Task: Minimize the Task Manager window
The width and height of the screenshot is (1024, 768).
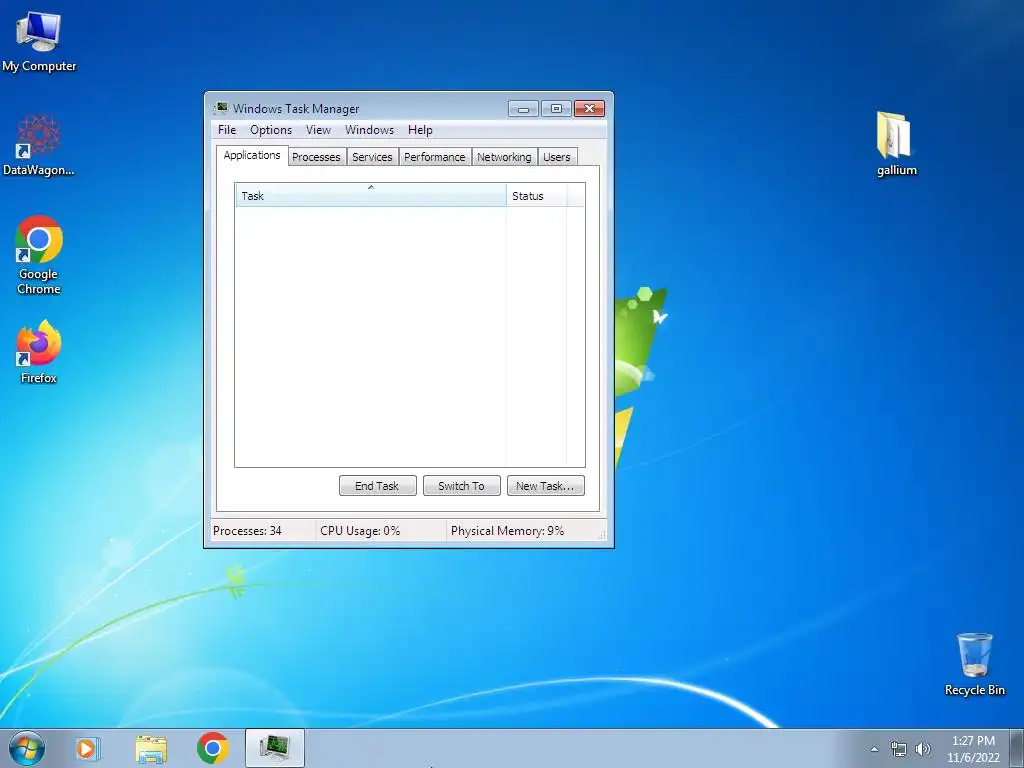Action: coord(523,108)
